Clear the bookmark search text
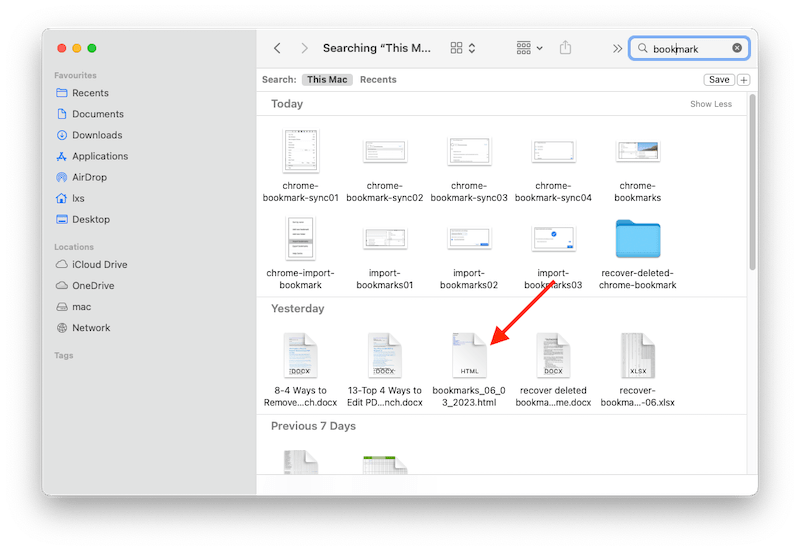This screenshot has height=551, width=800. coord(737,48)
